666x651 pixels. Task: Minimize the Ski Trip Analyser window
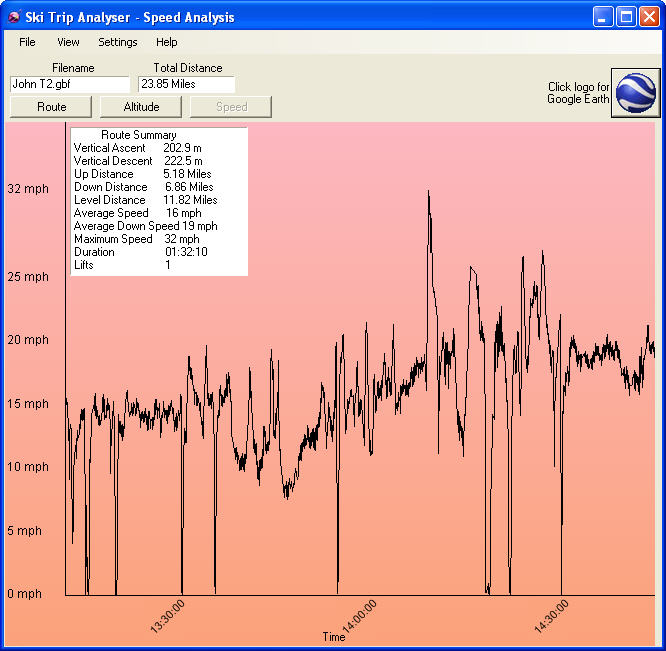602,17
